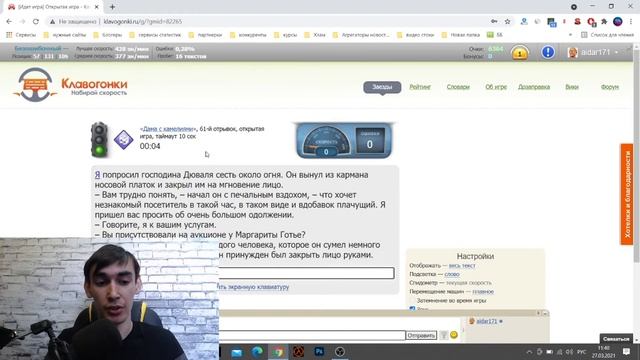The height and width of the screenshot is (360, 640).
Task: Open the Рейтинг menu item
Action: (x=420, y=87)
